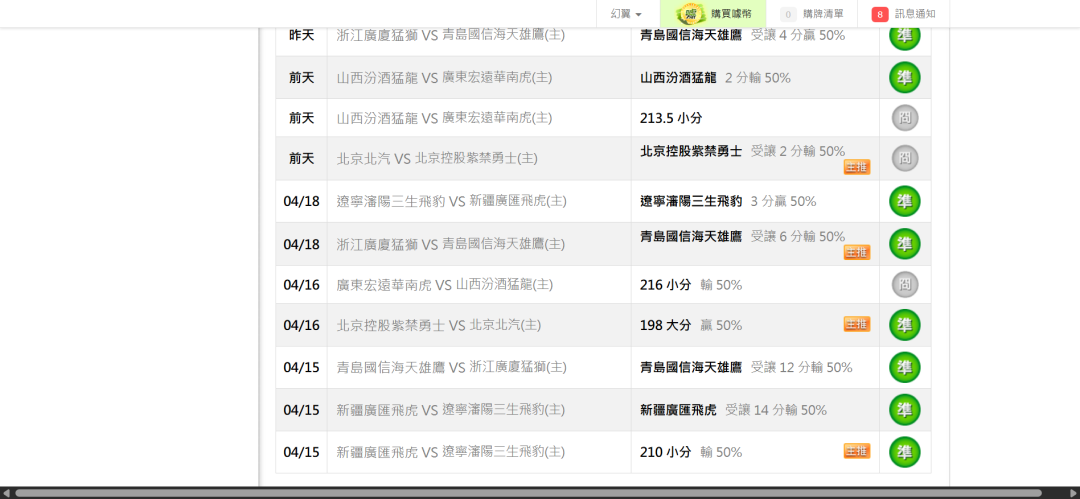
Task: Click the 購買噱幣 buy coins button
Action: tap(713, 14)
